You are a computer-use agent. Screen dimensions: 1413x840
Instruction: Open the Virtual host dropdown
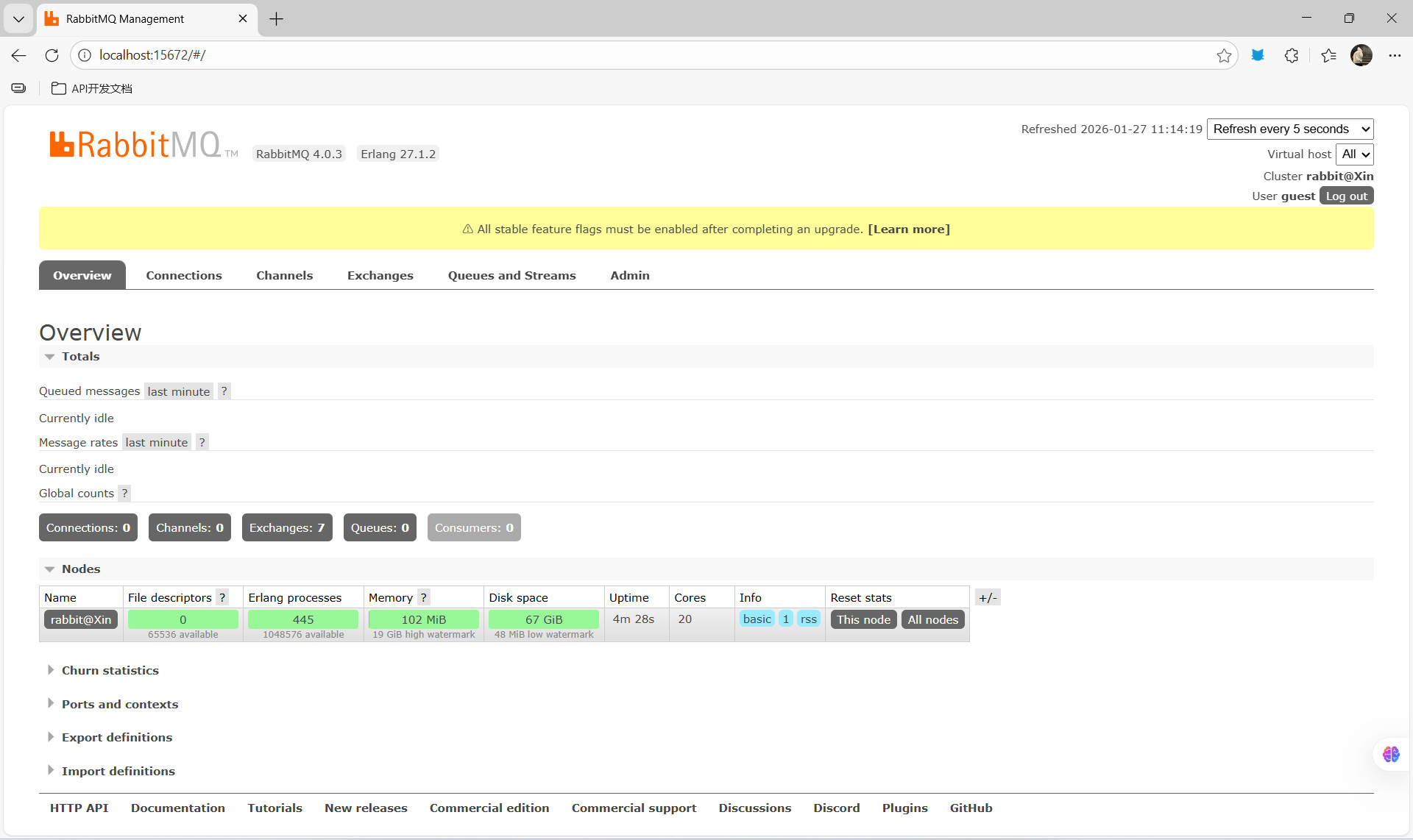(1354, 154)
